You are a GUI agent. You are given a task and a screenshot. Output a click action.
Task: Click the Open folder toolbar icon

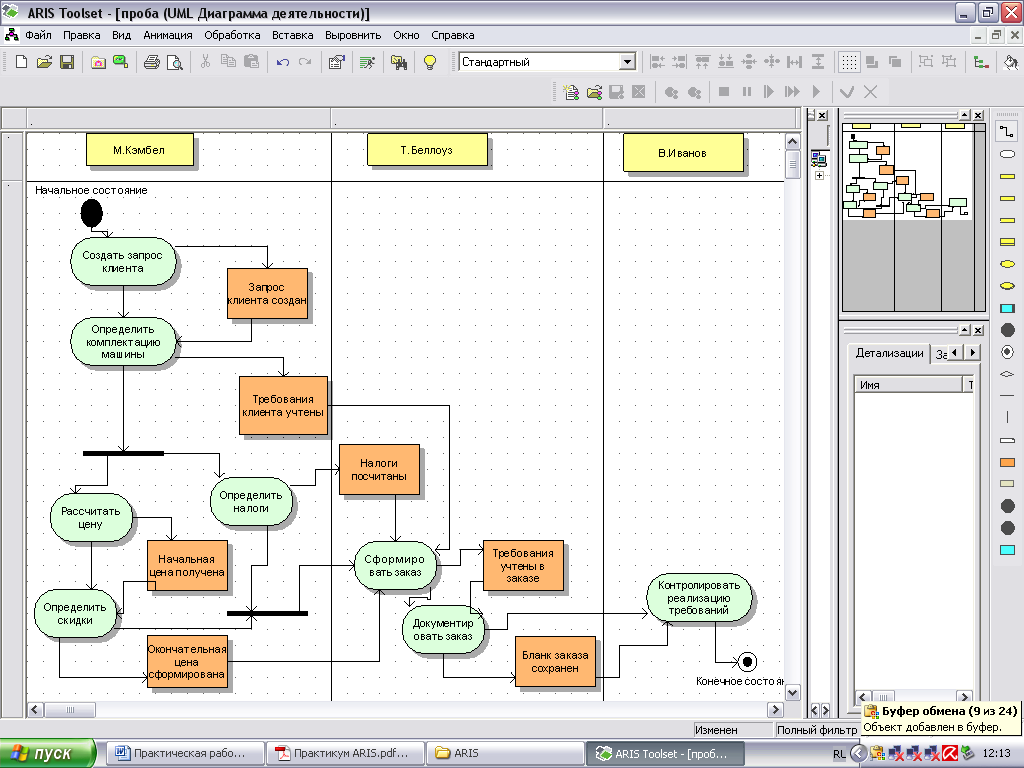[44, 62]
